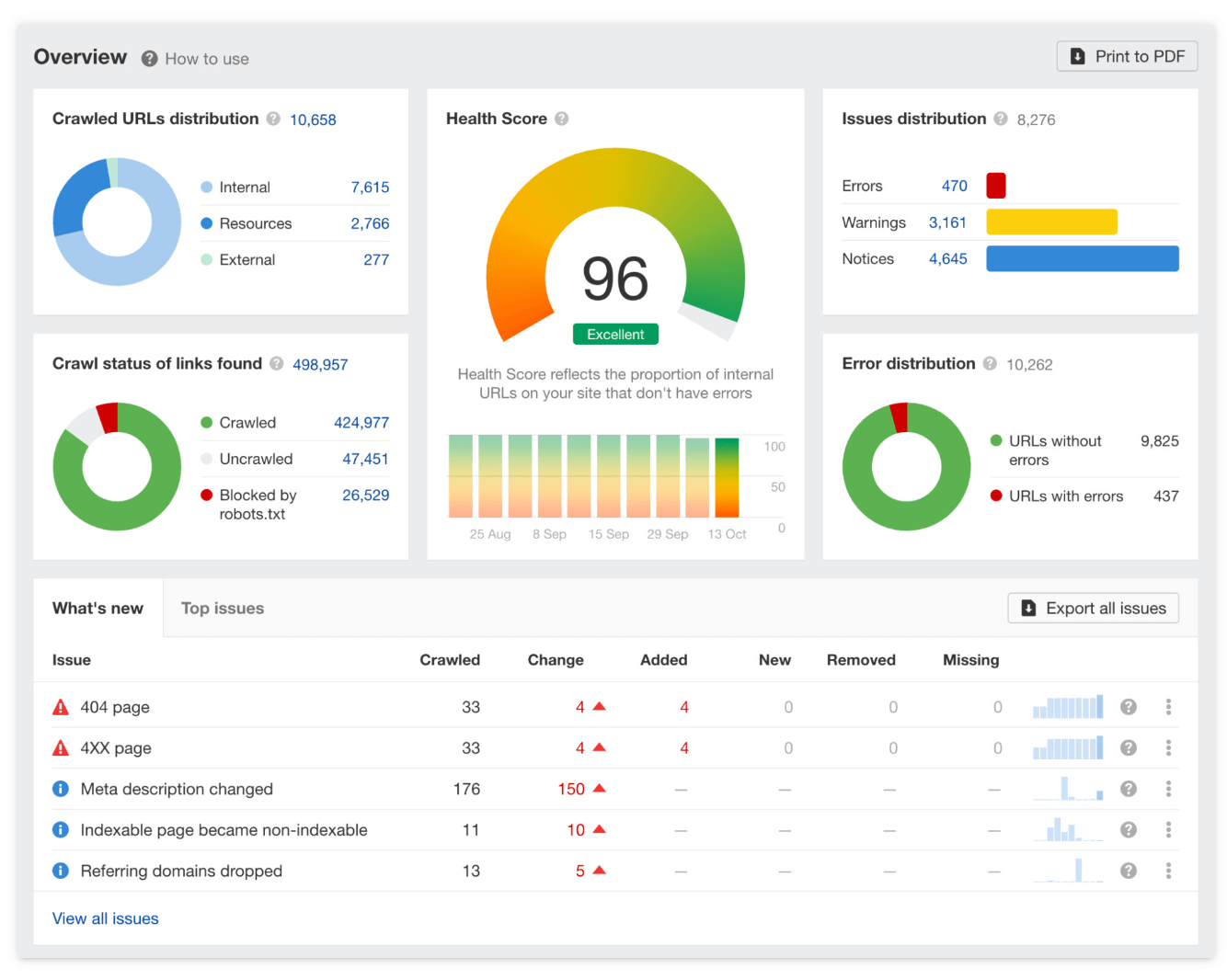Click the Blocked by robots.txt count 26,529
Viewport: 1227px width, 980px height.
[365, 496]
